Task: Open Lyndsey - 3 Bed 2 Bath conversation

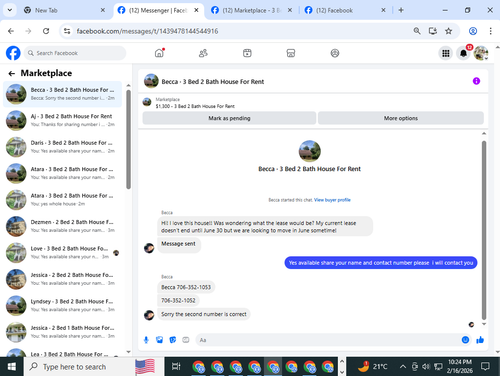Action: pos(63,305)
